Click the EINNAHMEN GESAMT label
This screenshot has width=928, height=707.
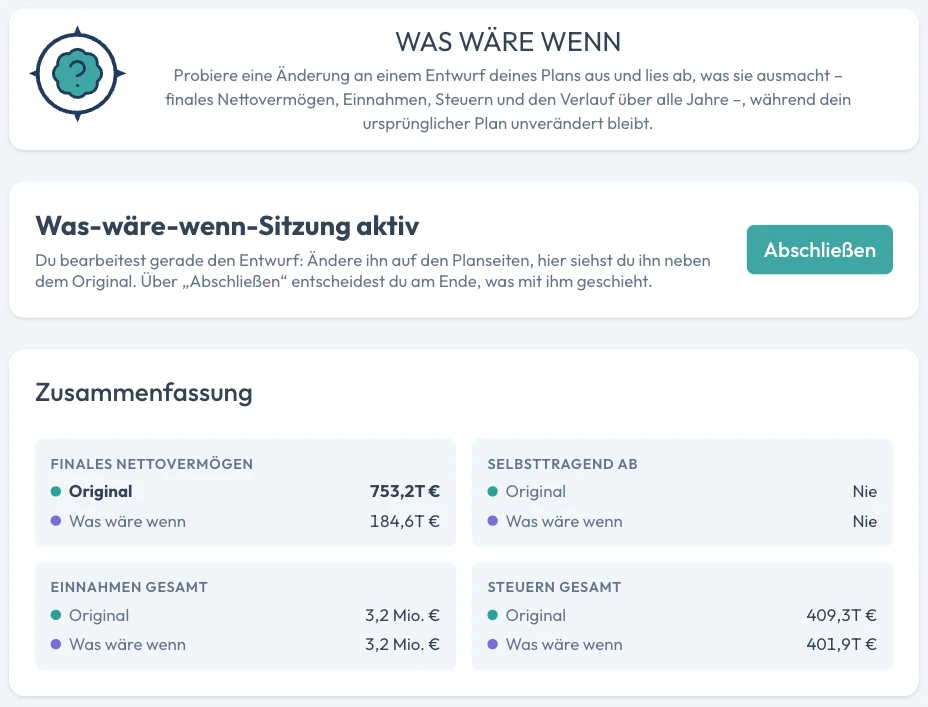(129, 587)
